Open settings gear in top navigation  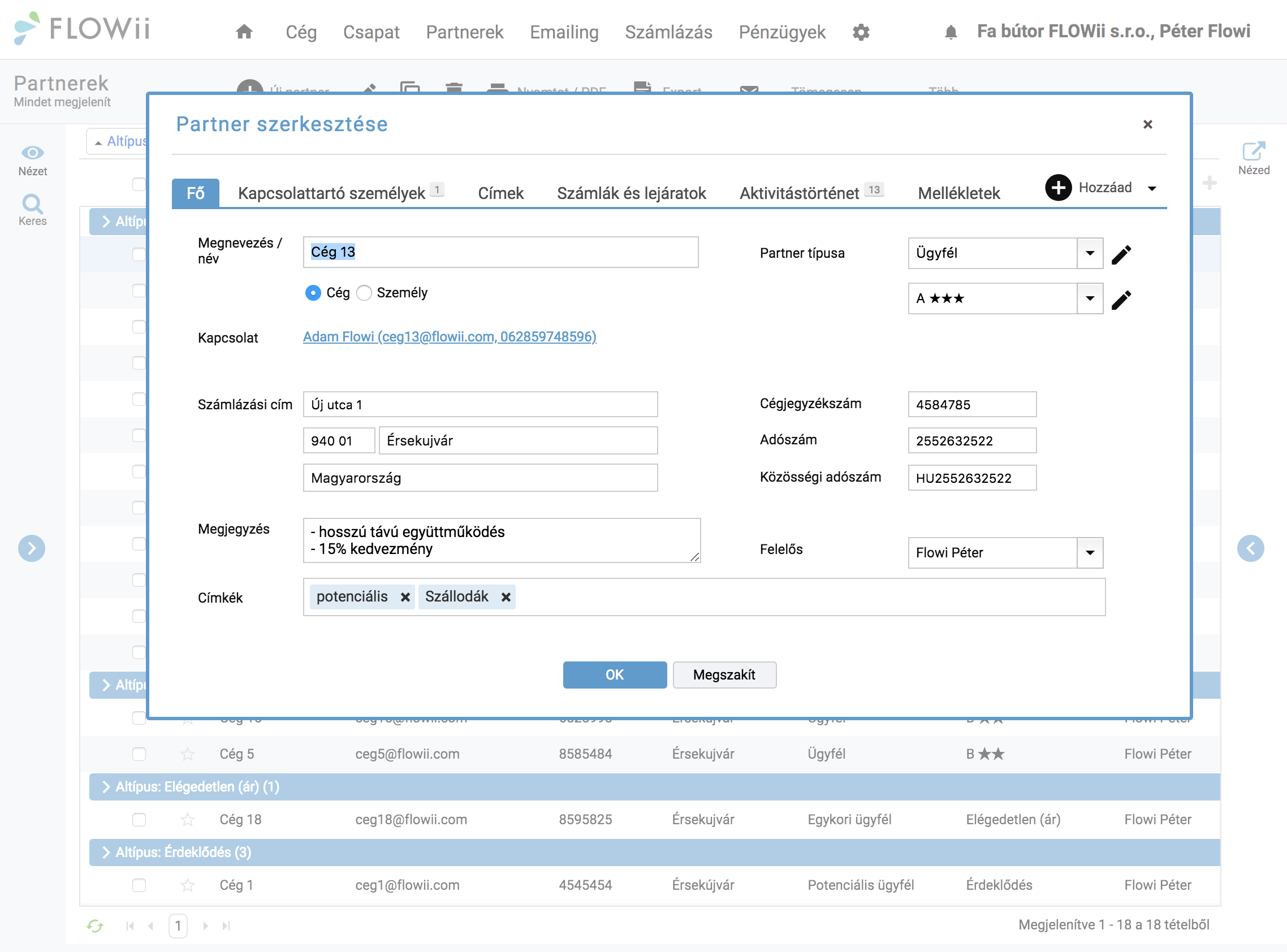[x=861, y=32]
